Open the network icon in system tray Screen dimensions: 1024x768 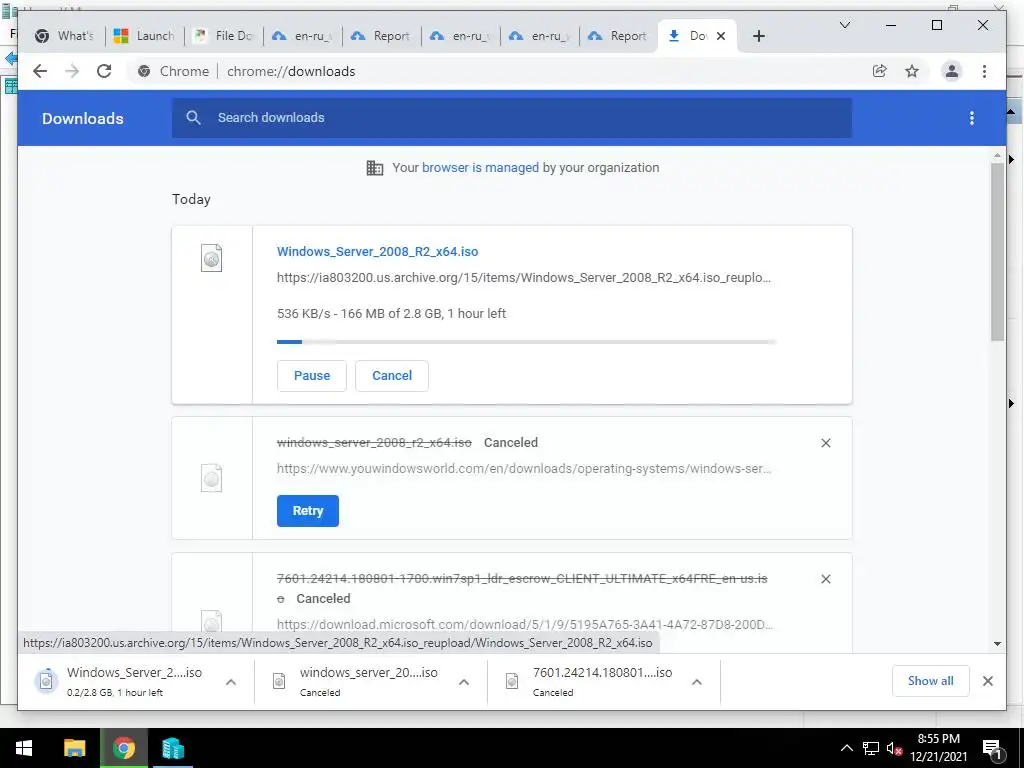click(x=870, y=748)
